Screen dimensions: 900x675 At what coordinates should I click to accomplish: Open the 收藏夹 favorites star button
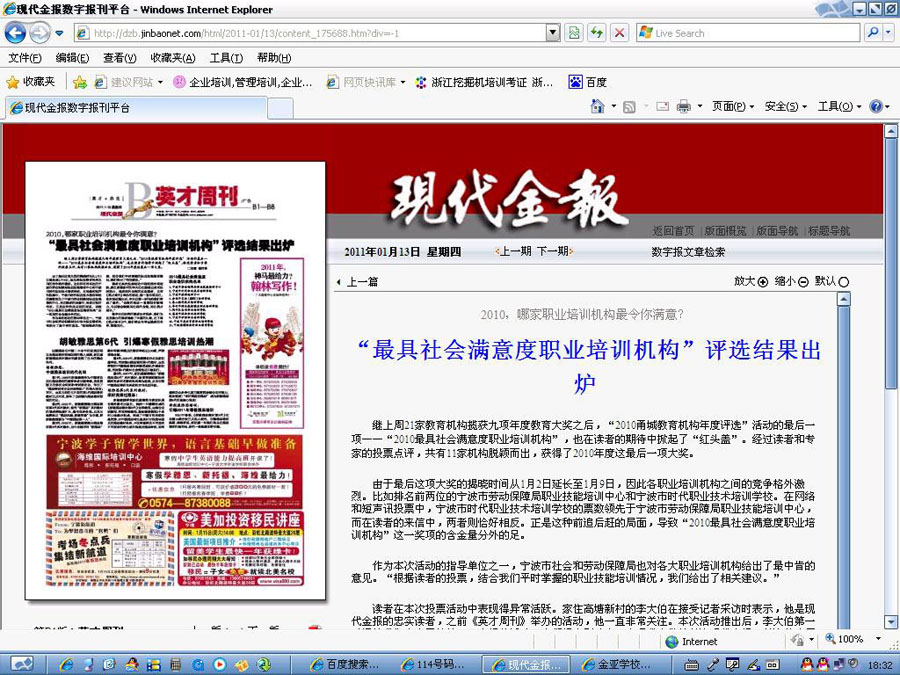coord(31,82)
